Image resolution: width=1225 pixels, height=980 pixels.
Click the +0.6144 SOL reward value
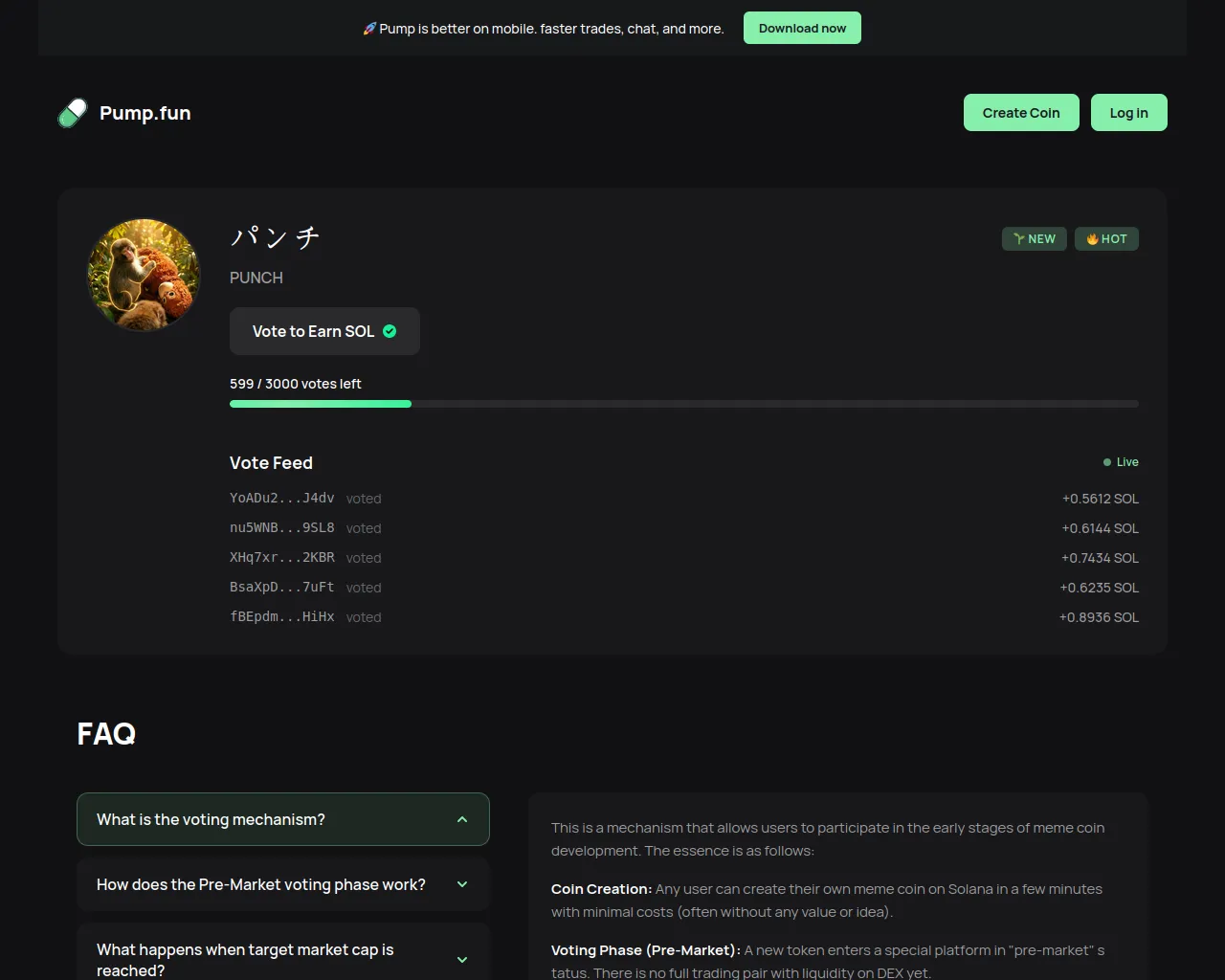[x=1101, y=528]
